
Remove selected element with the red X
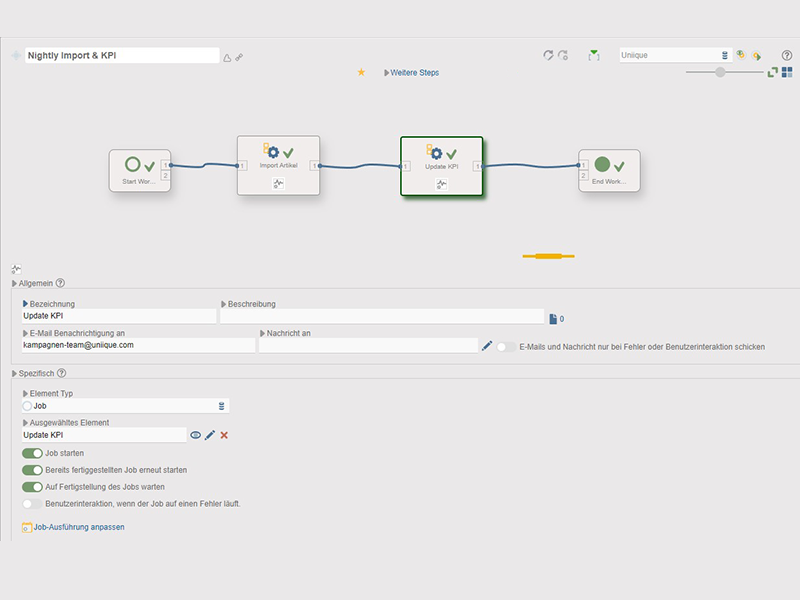click(224, 435)
